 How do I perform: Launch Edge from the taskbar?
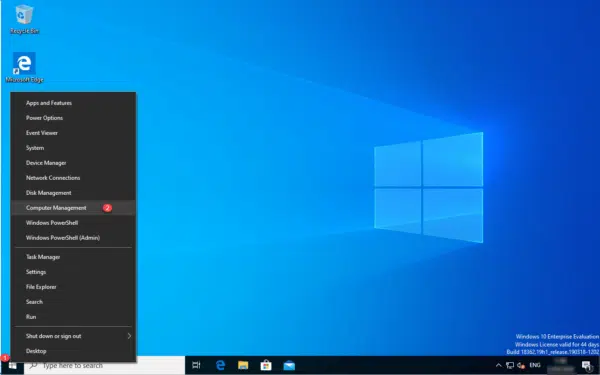click(x=220, y=365)
